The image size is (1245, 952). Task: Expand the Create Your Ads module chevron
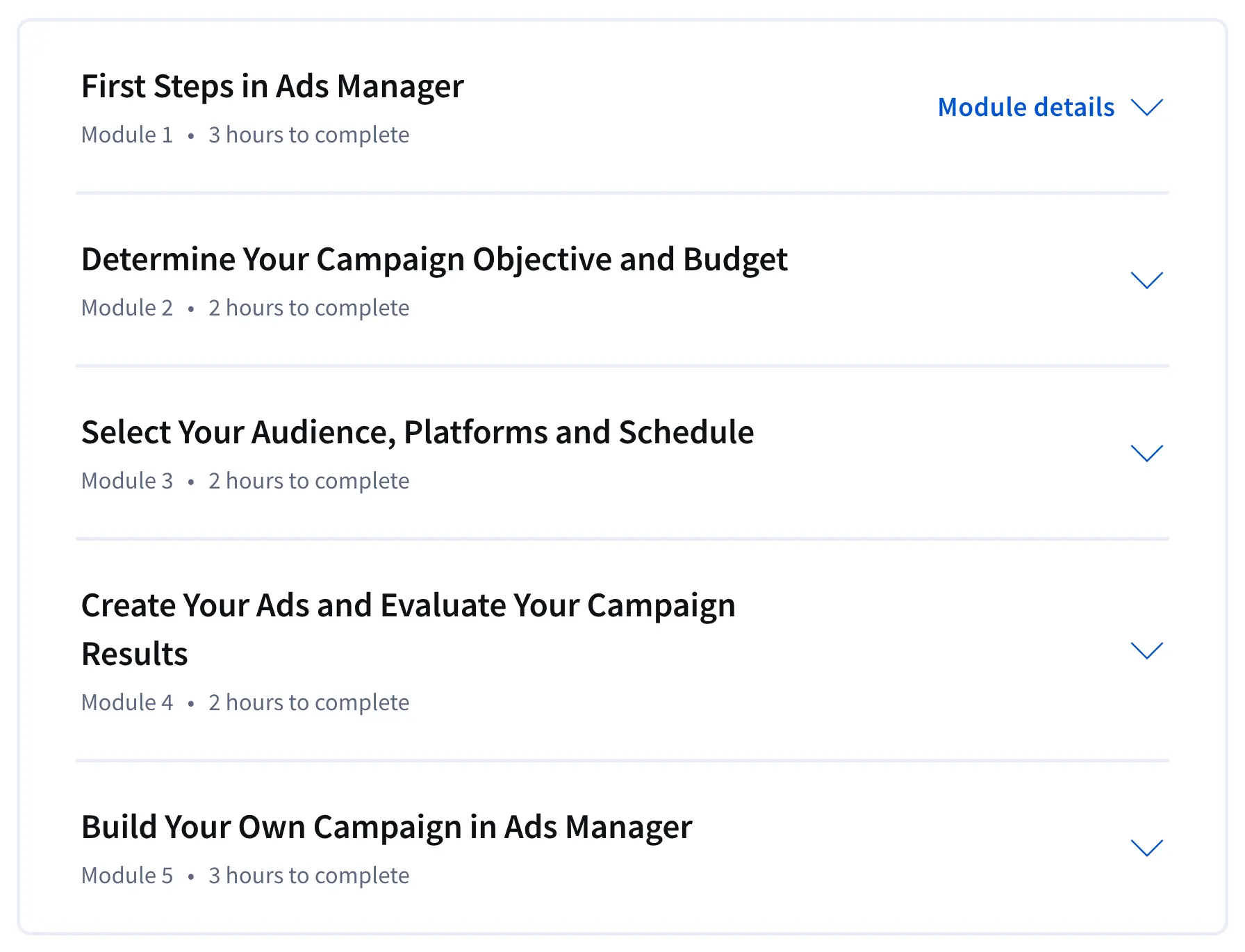(x=1146, y=650)
